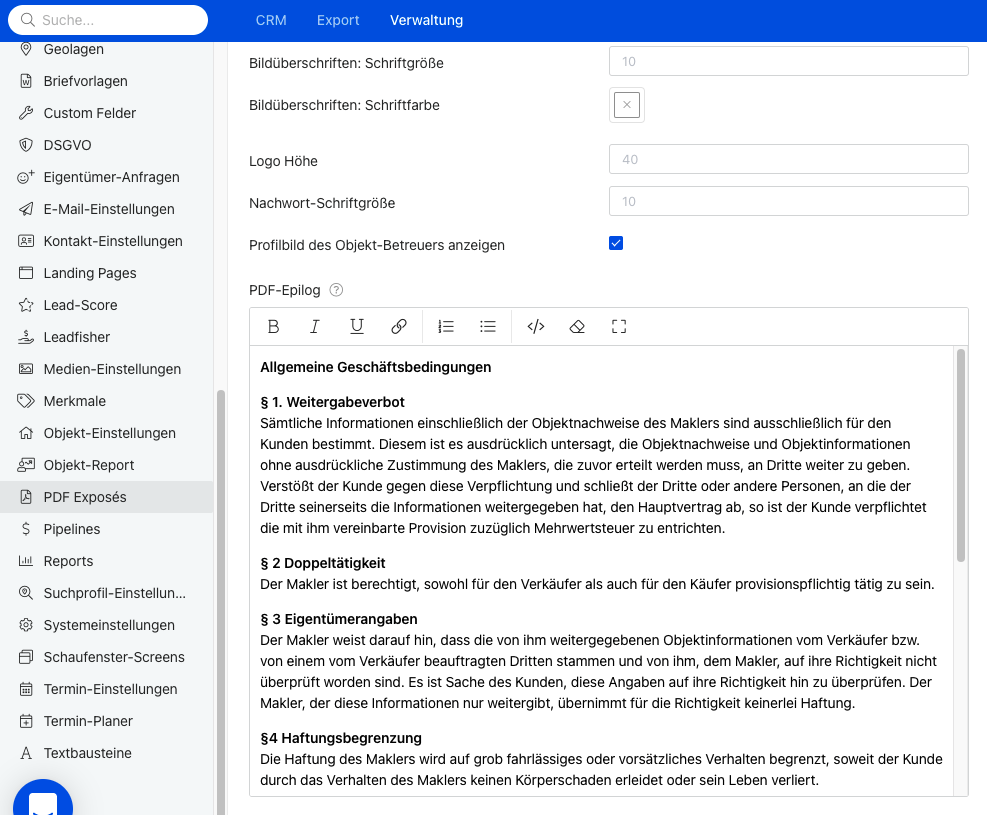This screenshot has width=987, height=815.
Task: Click the Leadfisher icon
Action: tap(26, 337)
